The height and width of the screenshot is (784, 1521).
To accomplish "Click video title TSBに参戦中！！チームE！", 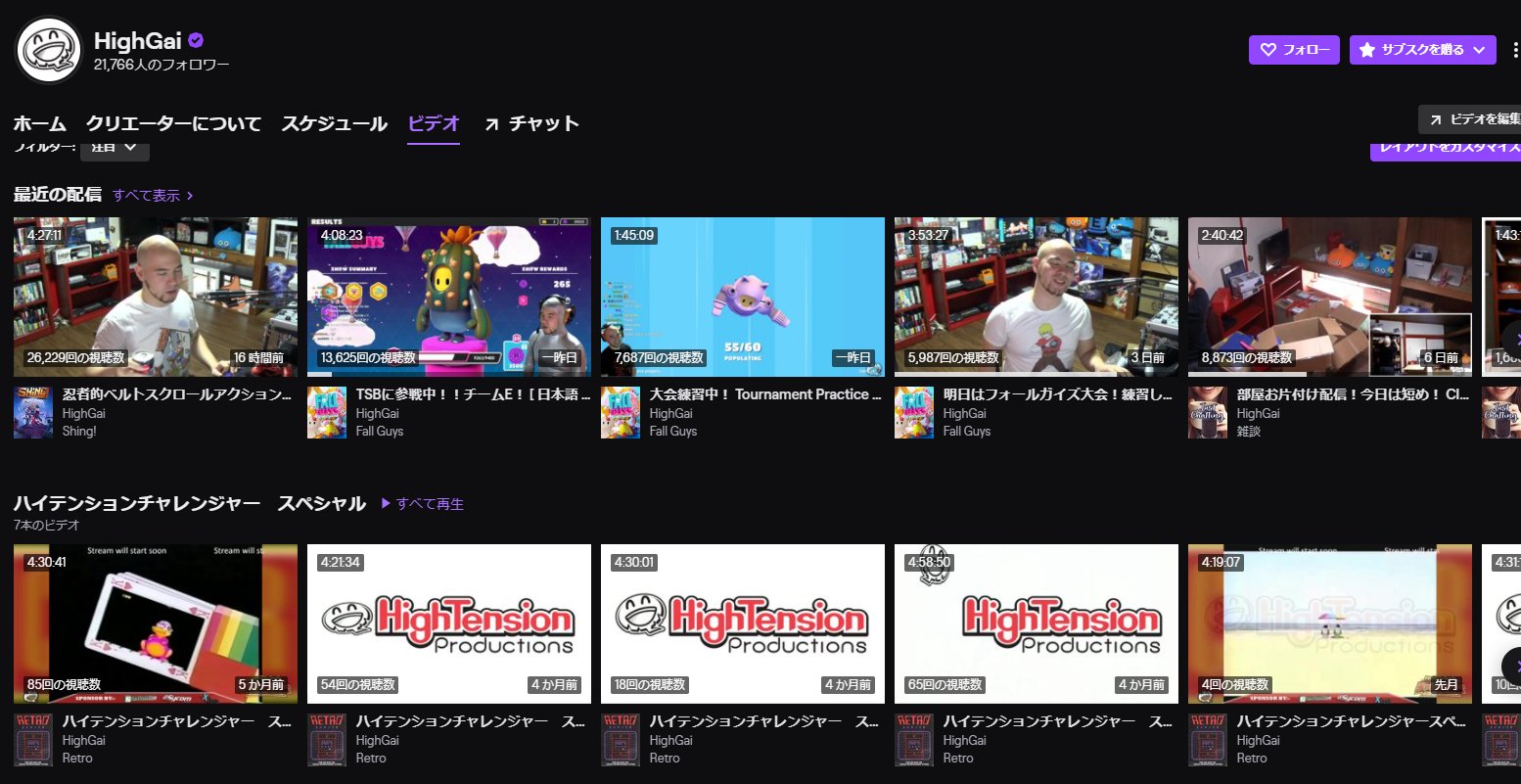I will click(x=473, y=394).
